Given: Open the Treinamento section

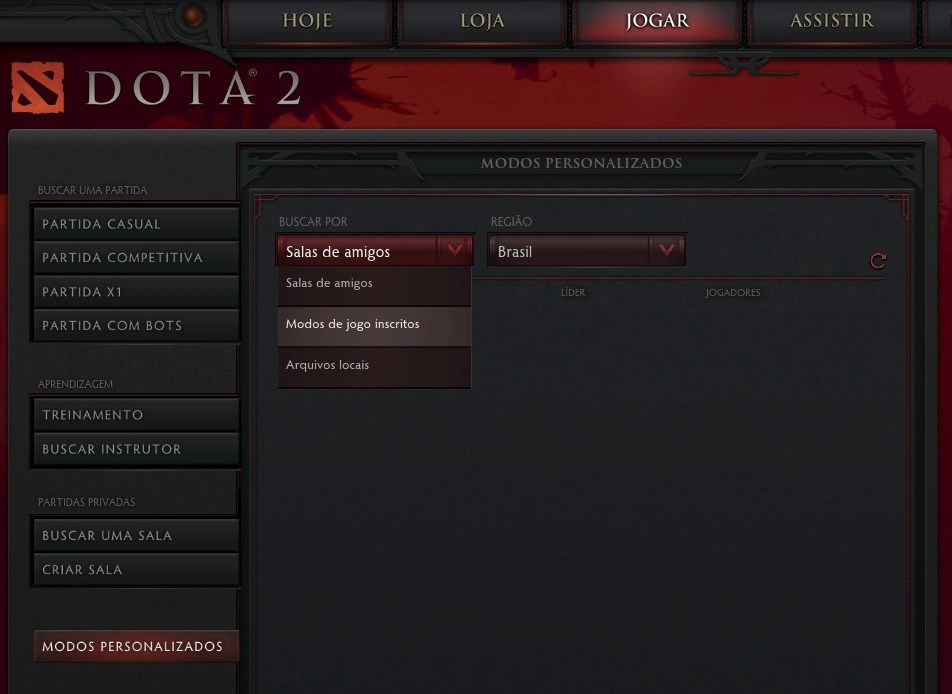Looking at the screenshot, I should [136, 415].
